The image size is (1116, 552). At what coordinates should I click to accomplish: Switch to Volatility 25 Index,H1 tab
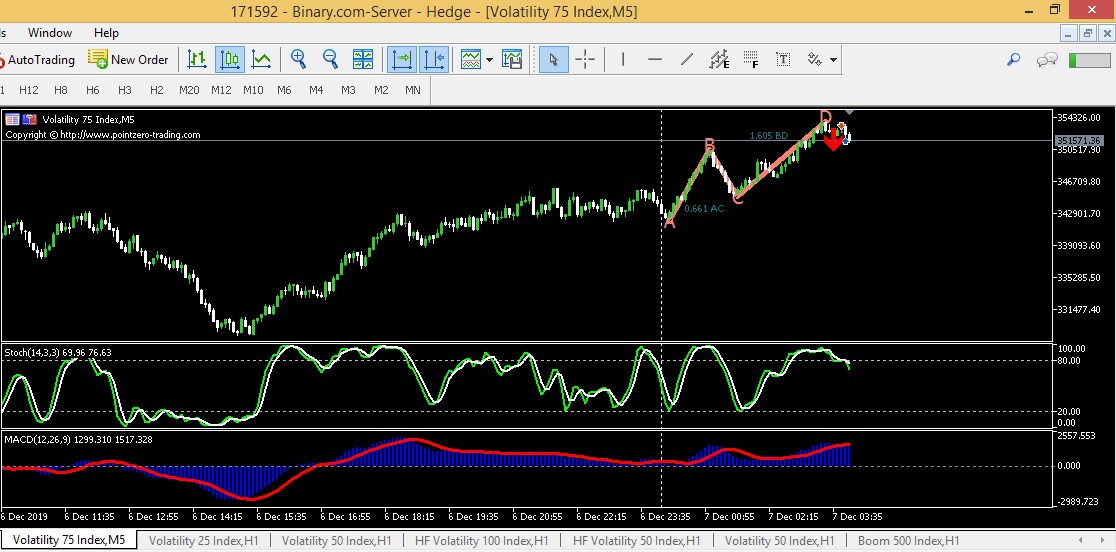pos(204,541)
